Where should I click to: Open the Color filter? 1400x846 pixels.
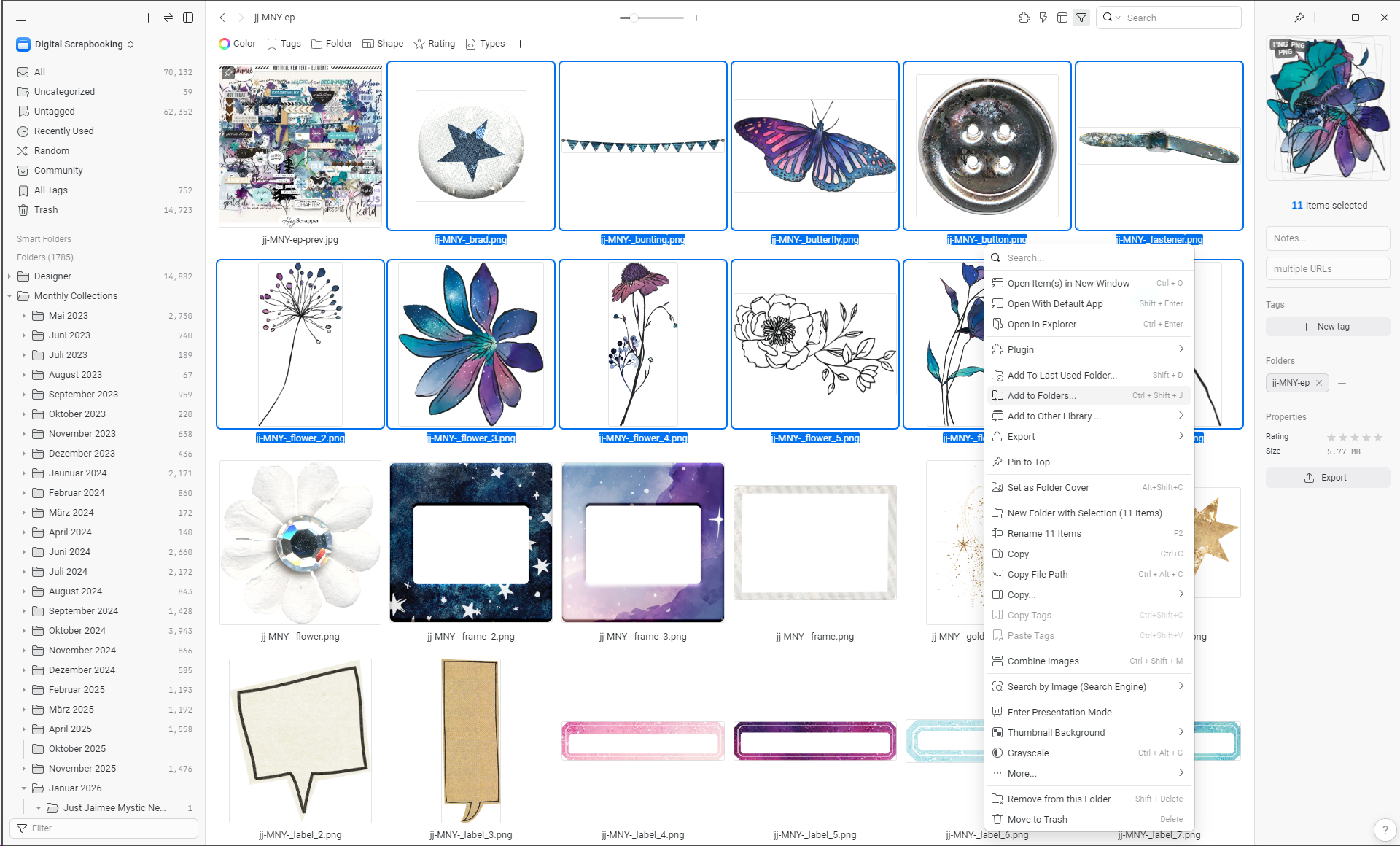click(238, 44)
